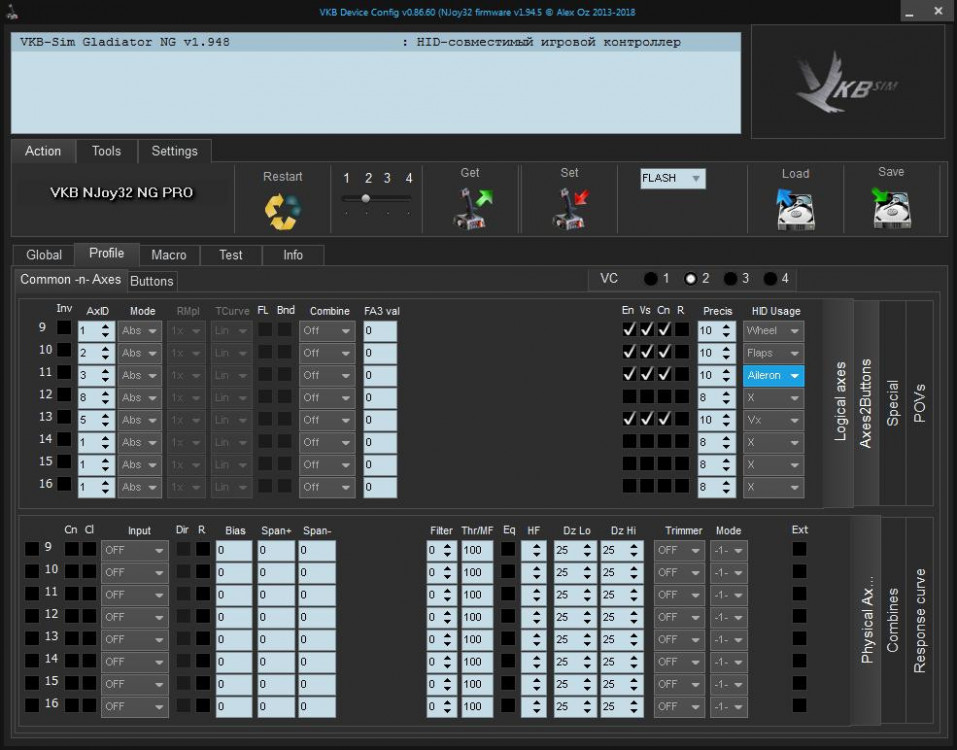The width and height of the screenshot is (957, 750).
Task: Click the Get joystick icon
Action: click(x=471, y=208)
